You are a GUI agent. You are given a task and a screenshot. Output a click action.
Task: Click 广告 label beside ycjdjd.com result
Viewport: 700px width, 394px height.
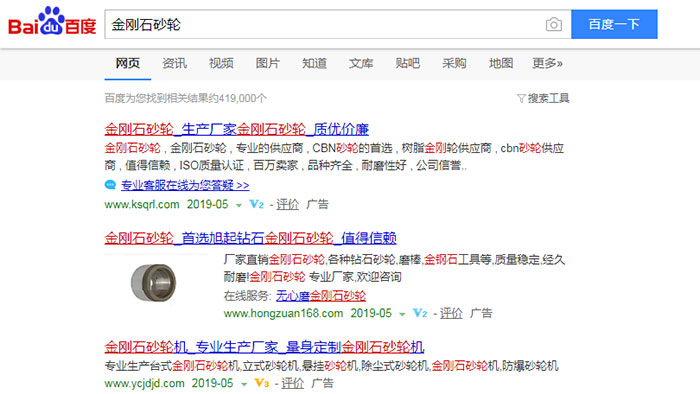pyautogui.click(x=322, y=383)
